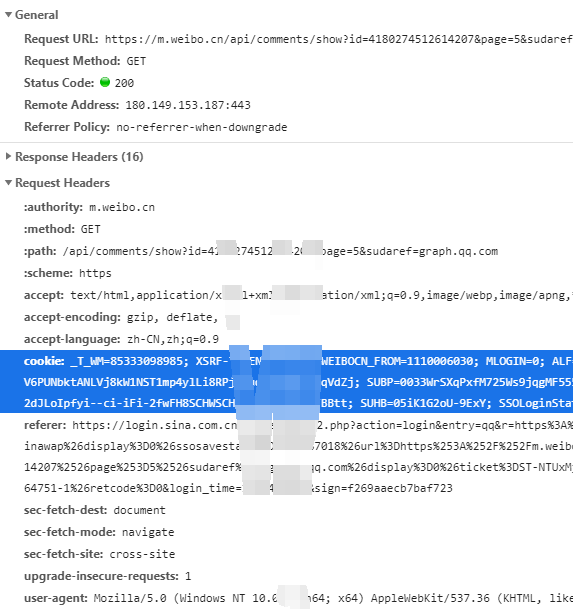Collapse the General section triangle

tap(8, 15)
